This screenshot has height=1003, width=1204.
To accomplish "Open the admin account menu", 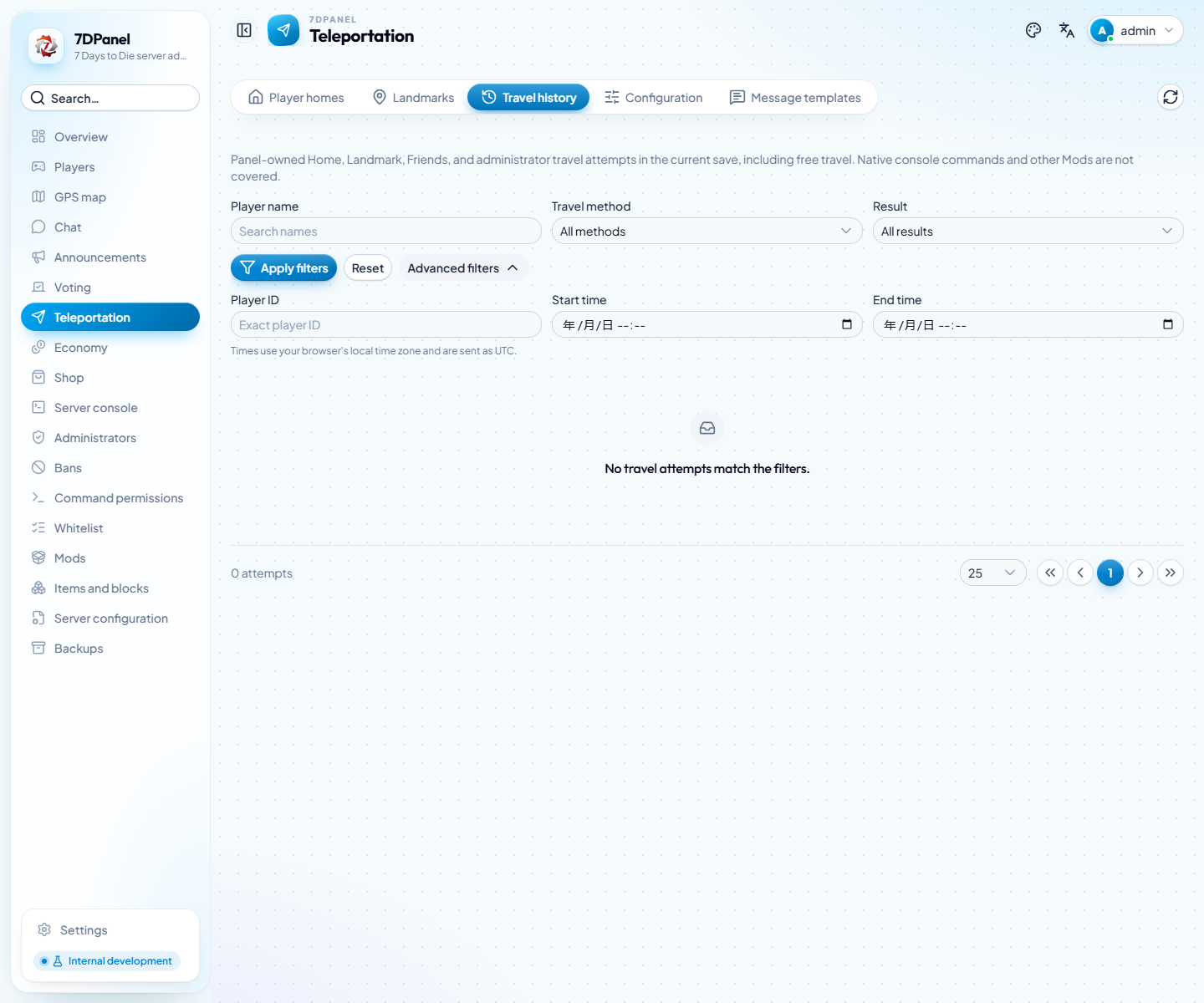I will click(x=1135, y=31).
